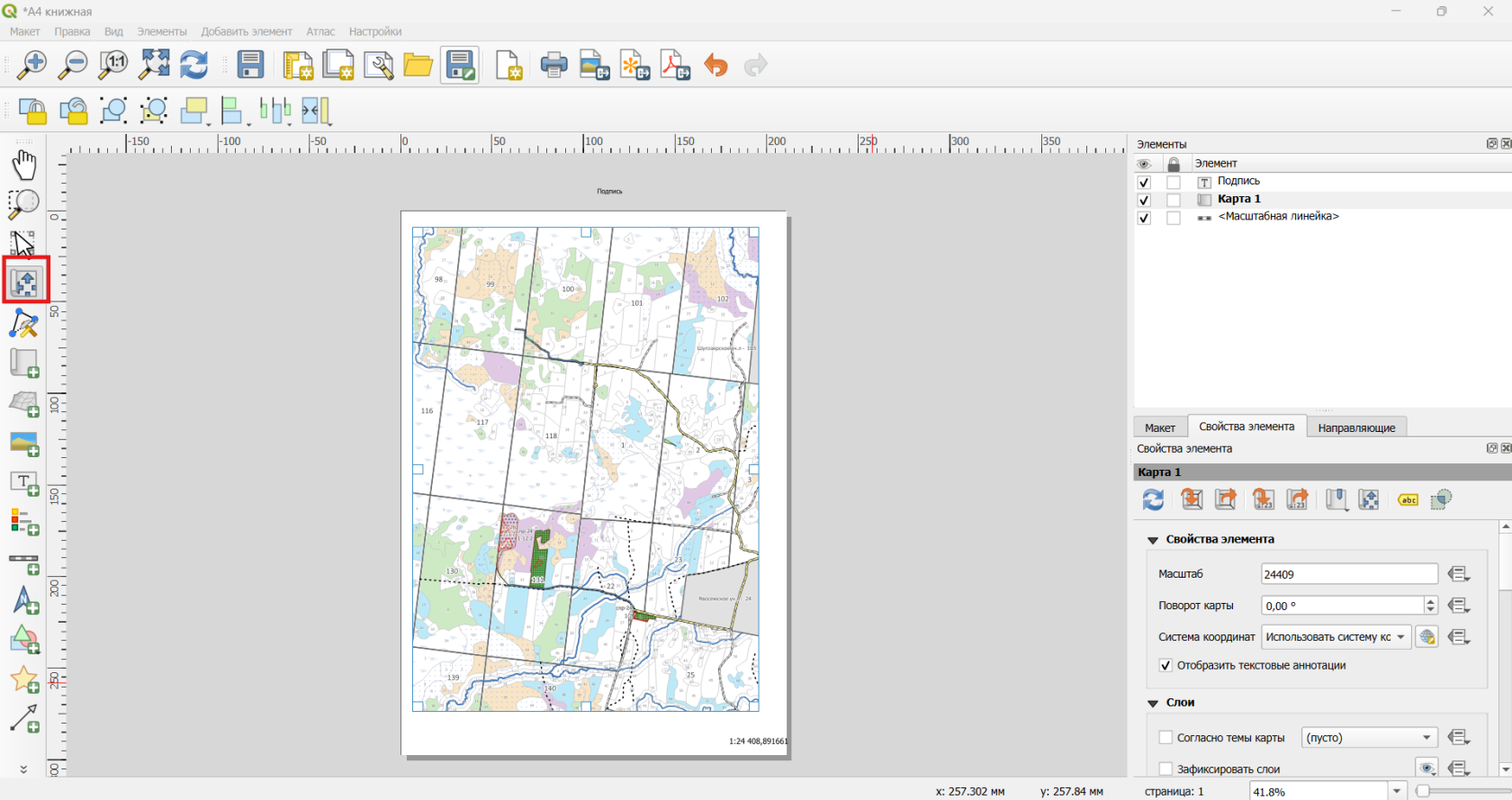Click the Print layout icon
Viewport: 1512px width, 800px height.
tap(553, 65)
